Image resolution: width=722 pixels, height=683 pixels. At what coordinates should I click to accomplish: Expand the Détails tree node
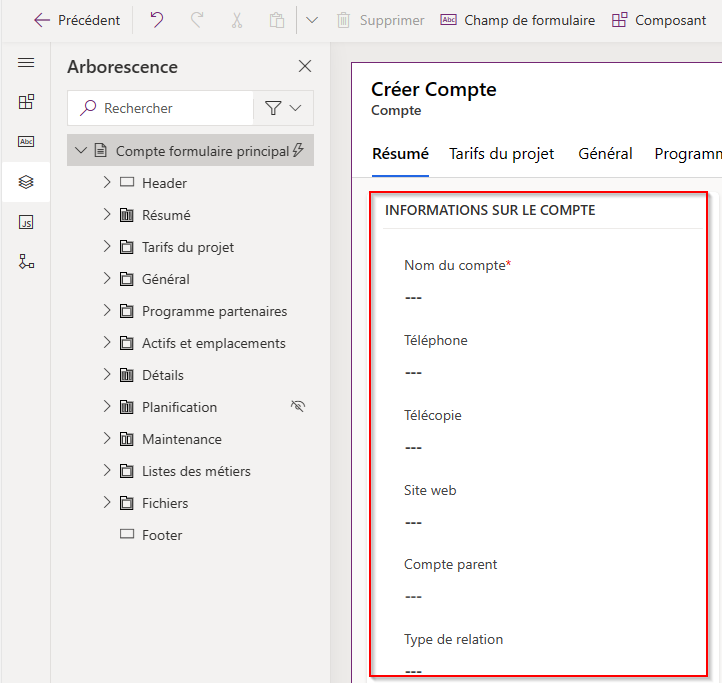point(107,374)
